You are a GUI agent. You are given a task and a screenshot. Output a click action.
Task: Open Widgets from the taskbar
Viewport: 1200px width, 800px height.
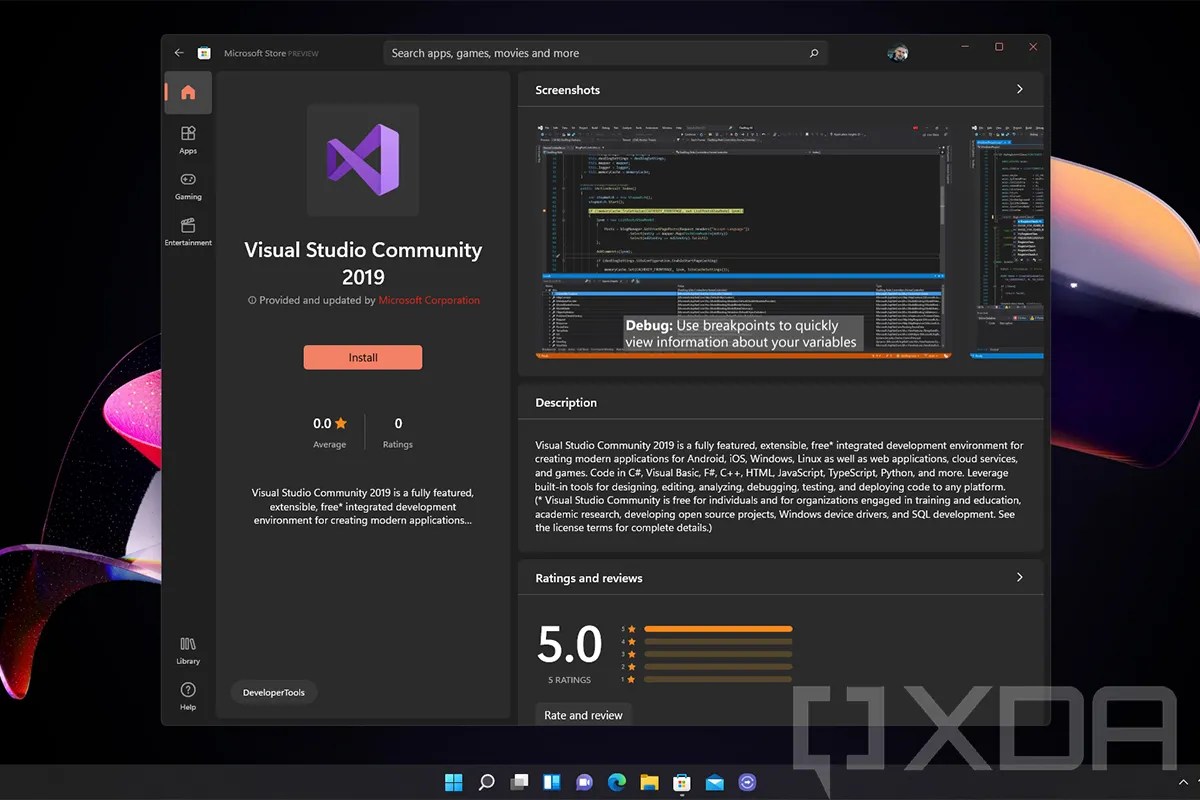coord(551,782)
